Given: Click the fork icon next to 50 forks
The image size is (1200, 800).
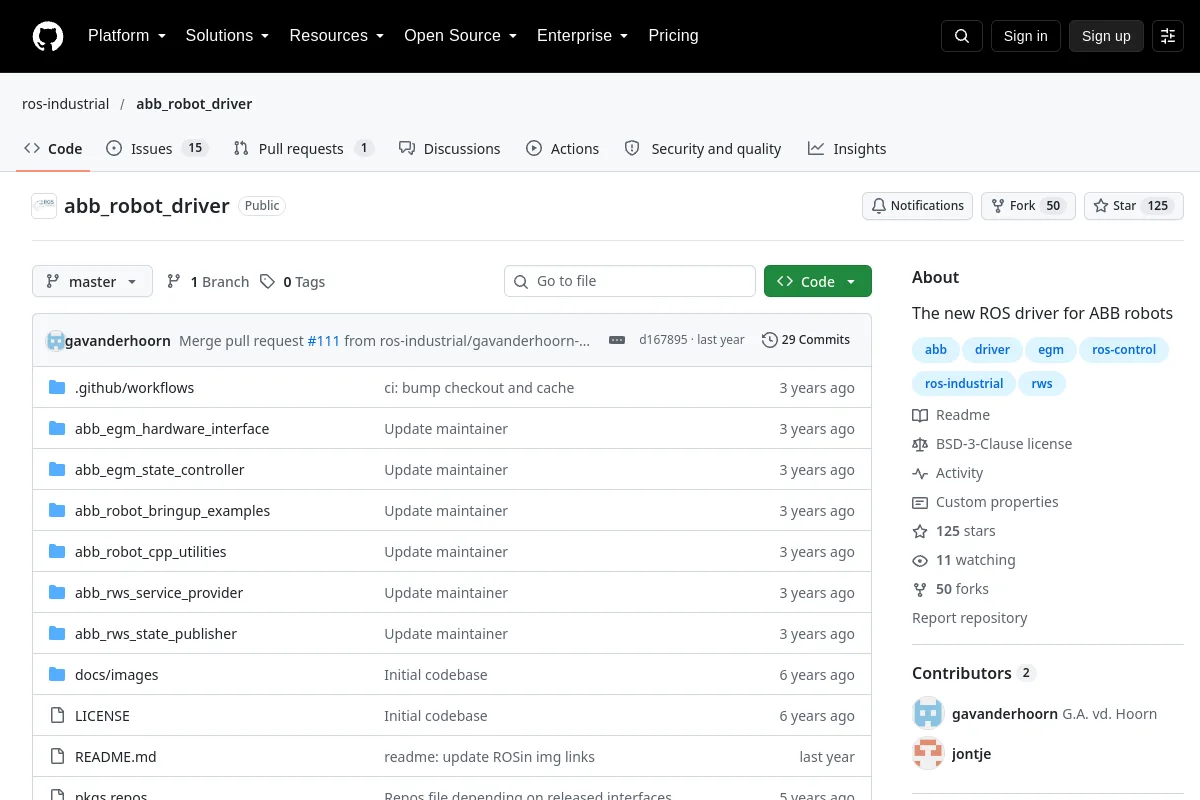Looking at the screenshot, I should (x=920, y=589).
